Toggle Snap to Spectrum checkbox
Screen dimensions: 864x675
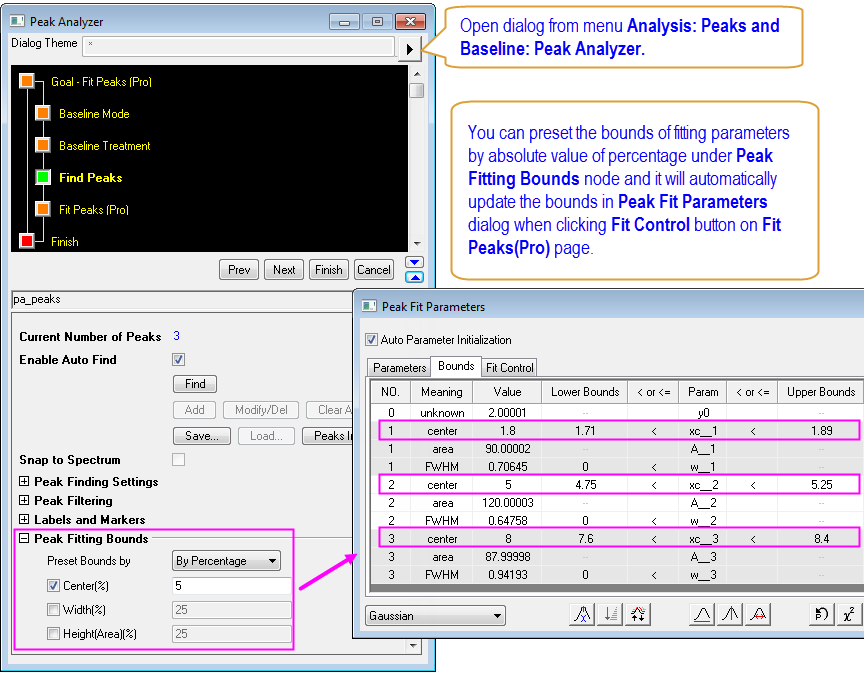179,460
